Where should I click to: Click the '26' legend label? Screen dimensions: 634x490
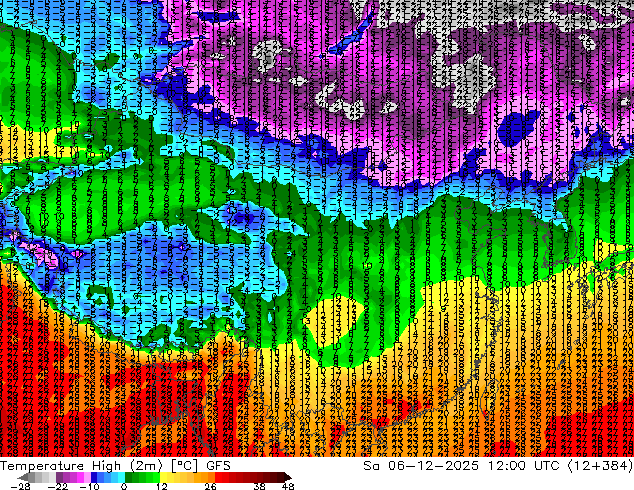point(210,486)
